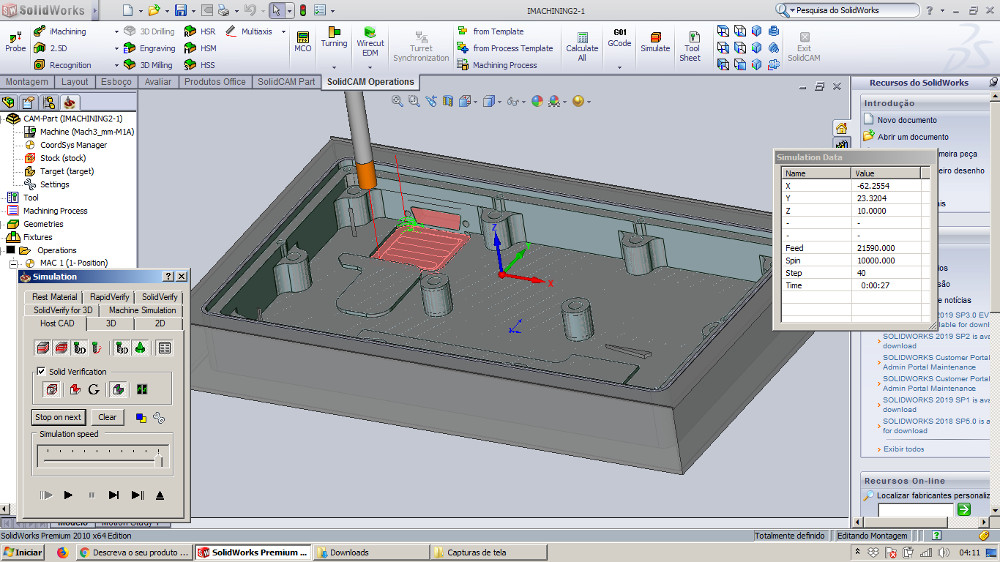Toggle the green-purple compare icon in Solid Verification
The width and height of the screenshot is (1000, 562).
point(118,389)
